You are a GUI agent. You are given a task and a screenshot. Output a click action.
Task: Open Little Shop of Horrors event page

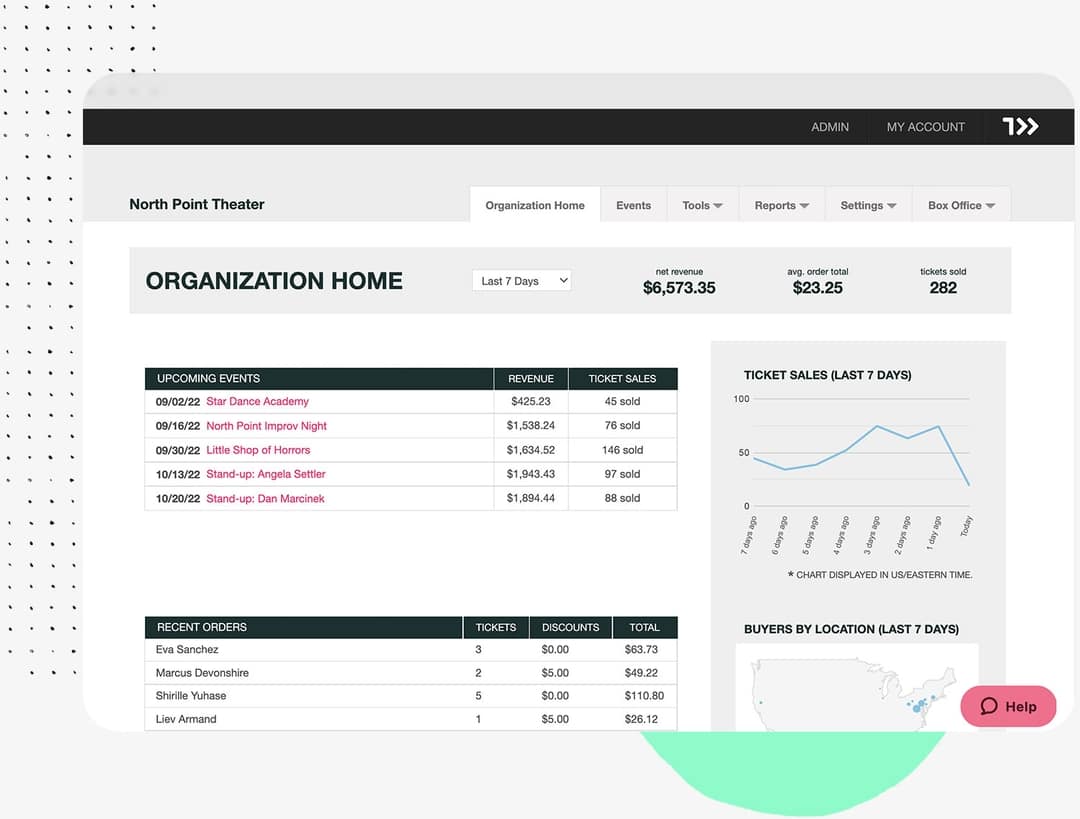[260, 450]
